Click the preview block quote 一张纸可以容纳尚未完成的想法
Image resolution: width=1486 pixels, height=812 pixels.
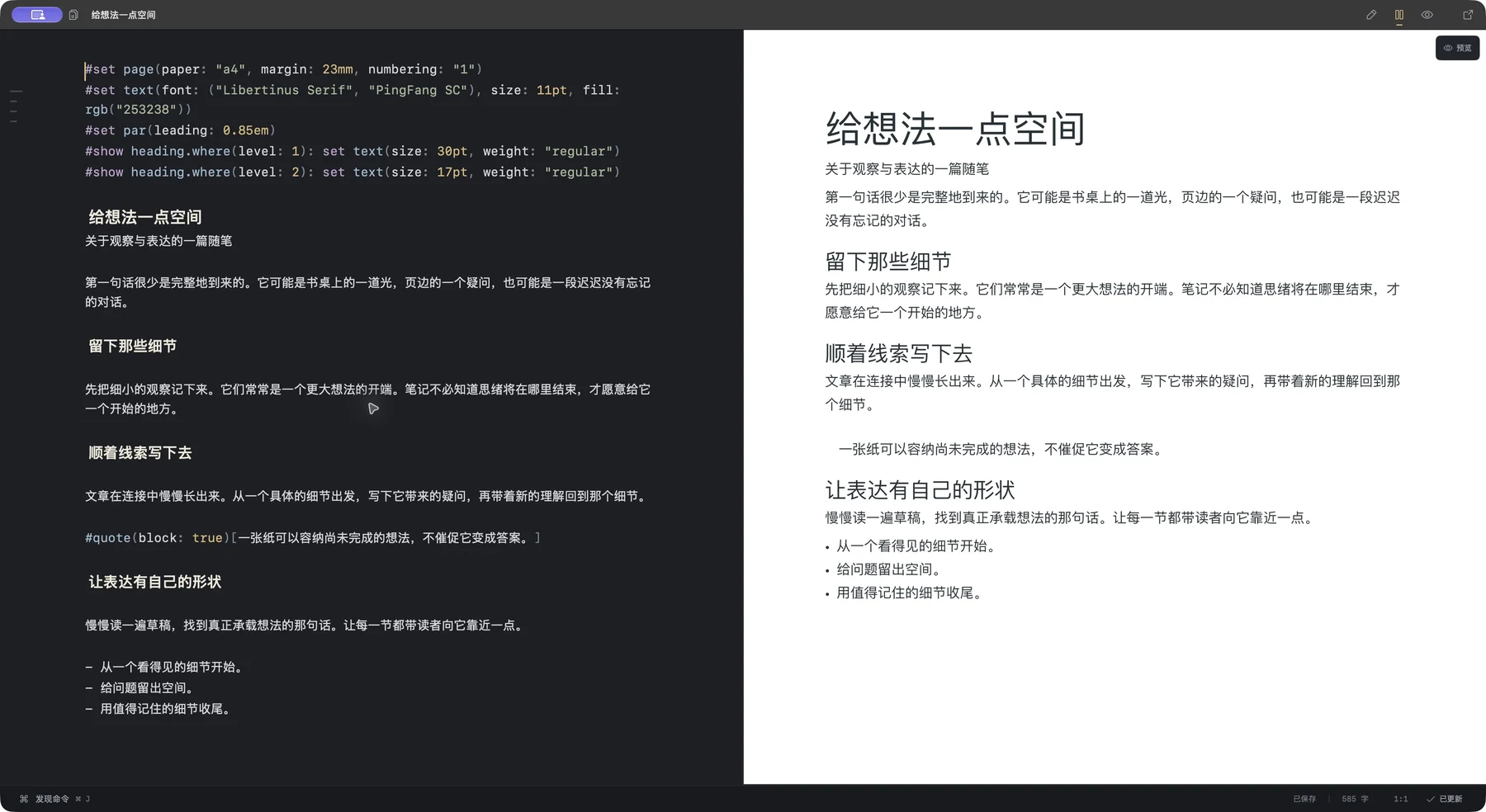point(1002,450)
